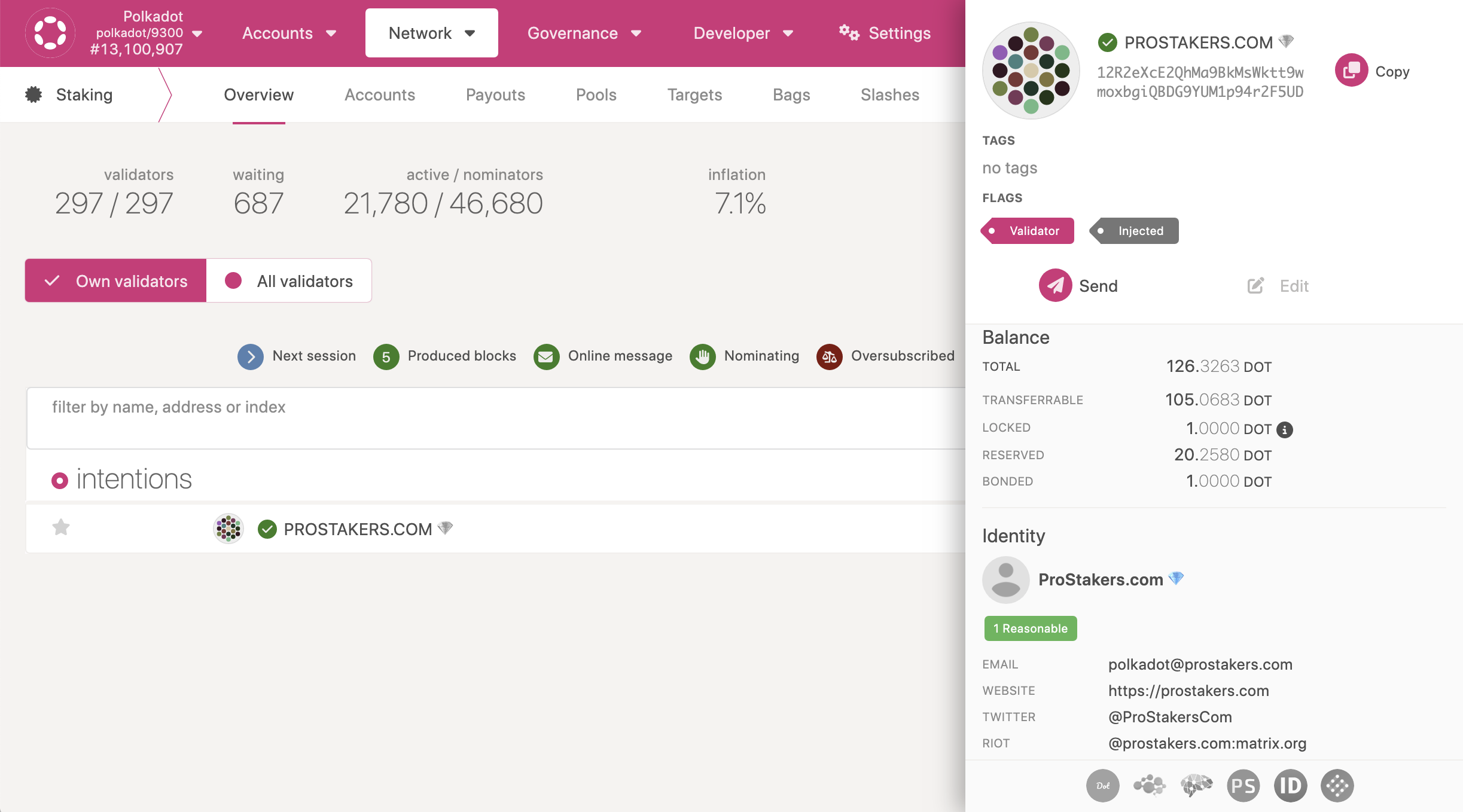
Task: Click the Staking breadcrumb label
Action: [84, 94]
